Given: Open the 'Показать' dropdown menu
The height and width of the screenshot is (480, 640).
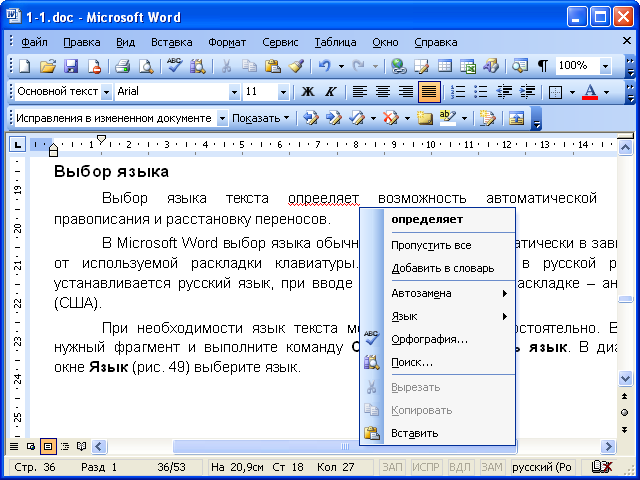Looking at the screenshot, I should click(x=260, y=118).
